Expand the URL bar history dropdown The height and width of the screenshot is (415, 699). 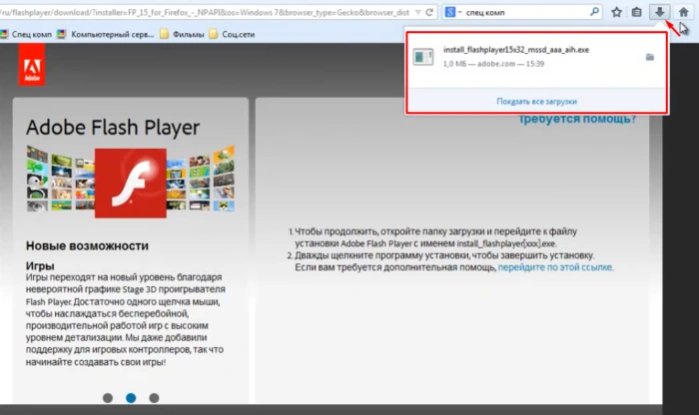[x=418, y=12]
